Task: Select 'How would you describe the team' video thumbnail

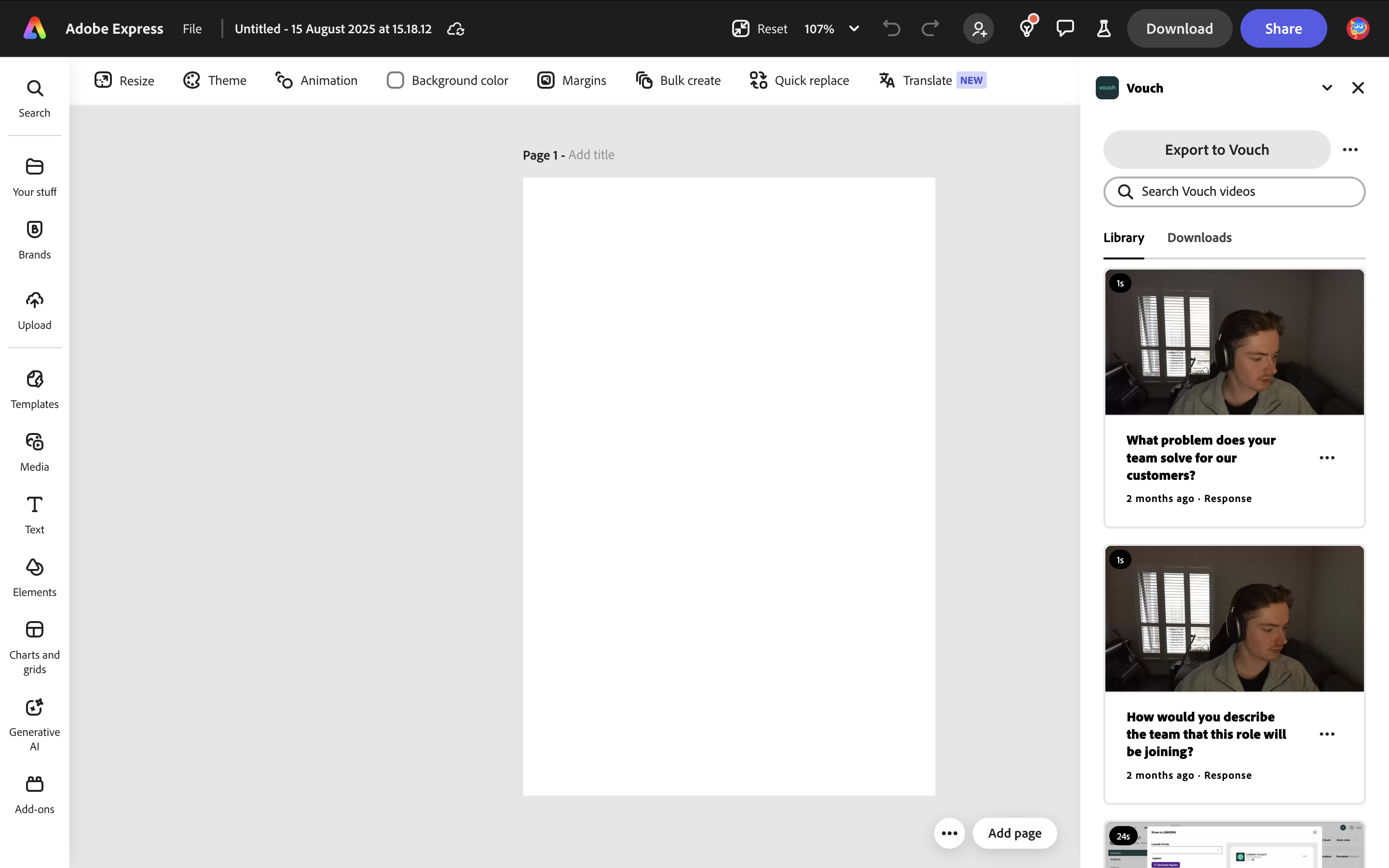Action: 1234,619
